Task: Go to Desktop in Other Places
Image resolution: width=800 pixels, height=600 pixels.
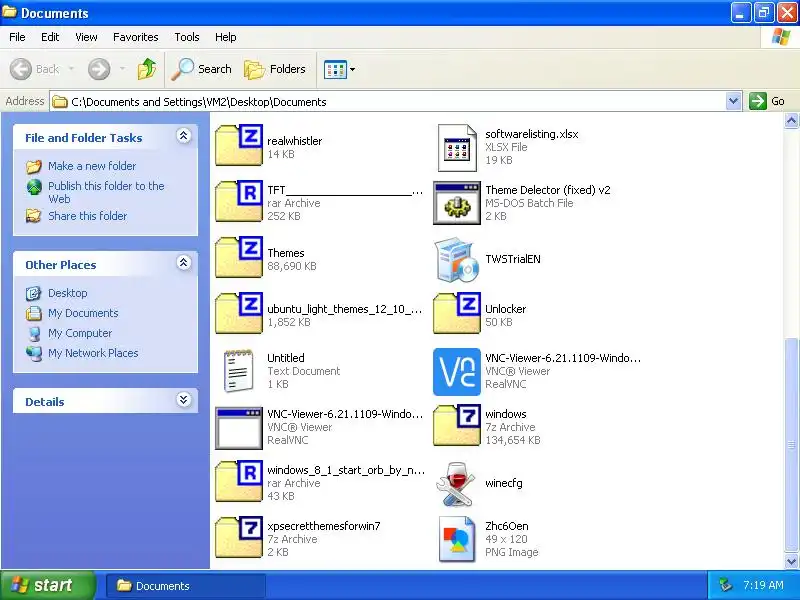Action: (67, 293)
